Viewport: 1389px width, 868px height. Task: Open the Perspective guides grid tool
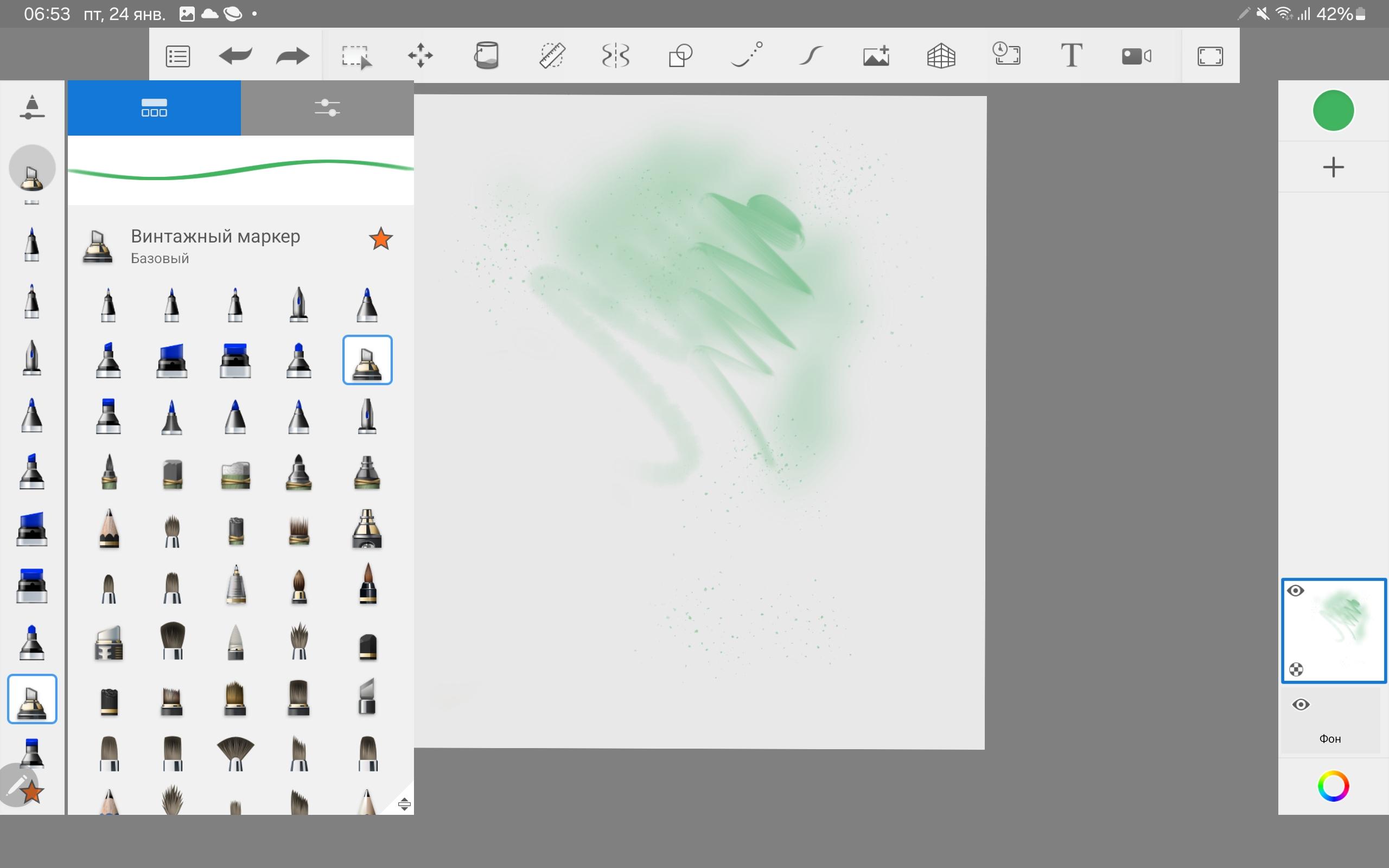click(941, 56)
